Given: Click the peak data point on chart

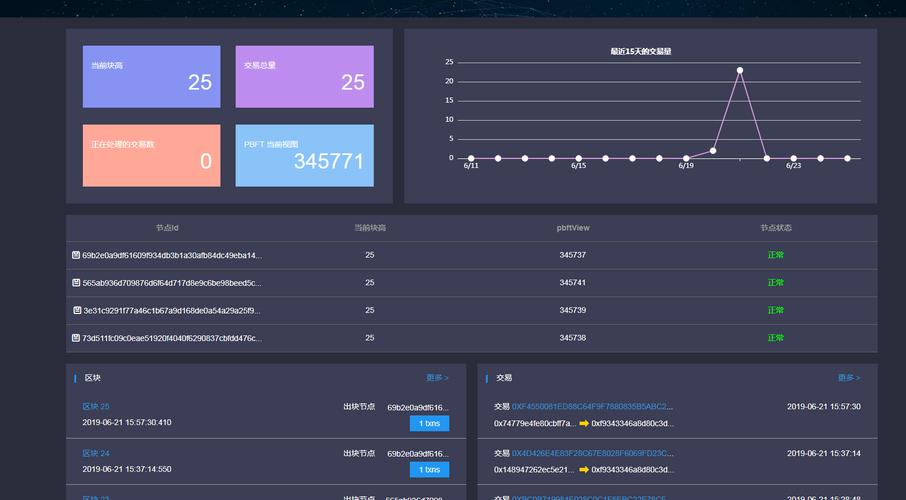Looking at the screenshot, I should 740,71.
